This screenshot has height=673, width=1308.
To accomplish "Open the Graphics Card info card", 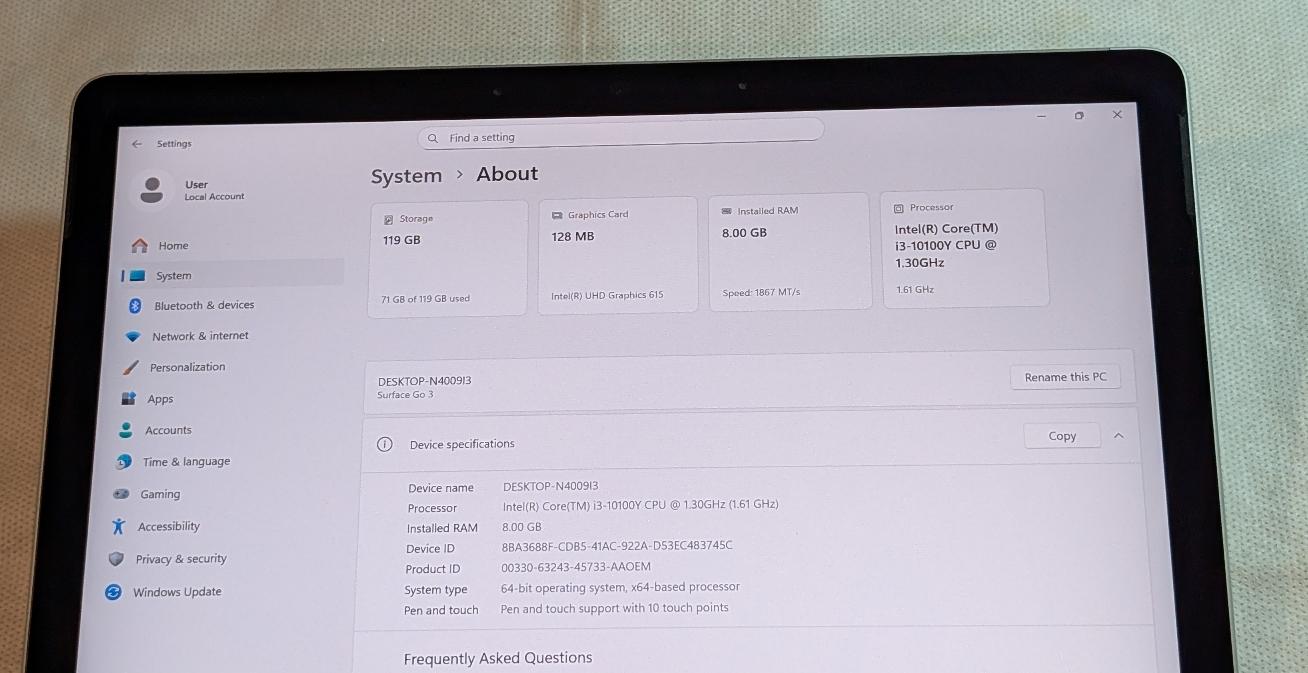I will (x=617, y=255).
